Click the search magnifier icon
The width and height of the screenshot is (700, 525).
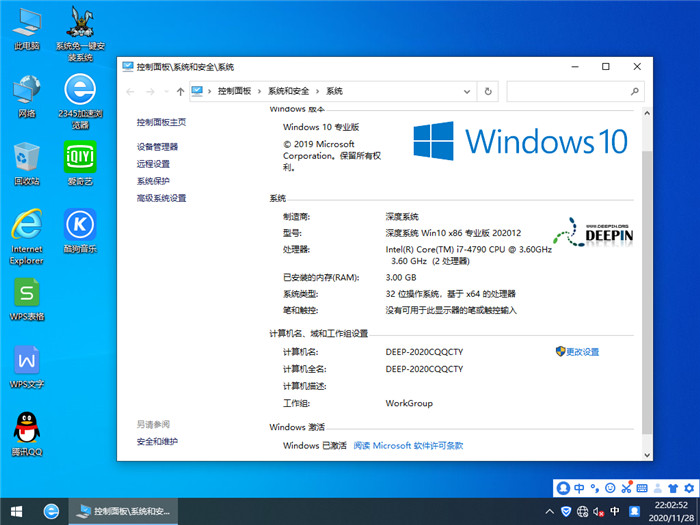tap(634, 92)
